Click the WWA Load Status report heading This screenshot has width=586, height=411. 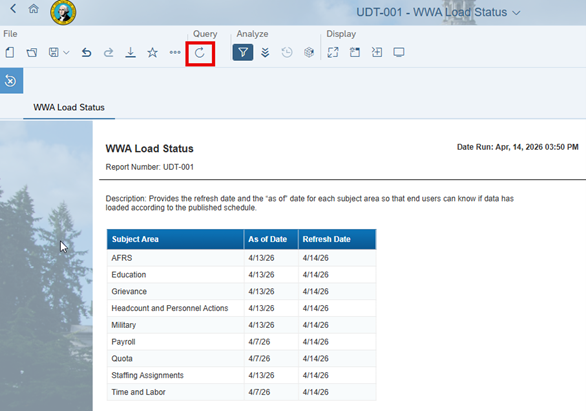149,149
